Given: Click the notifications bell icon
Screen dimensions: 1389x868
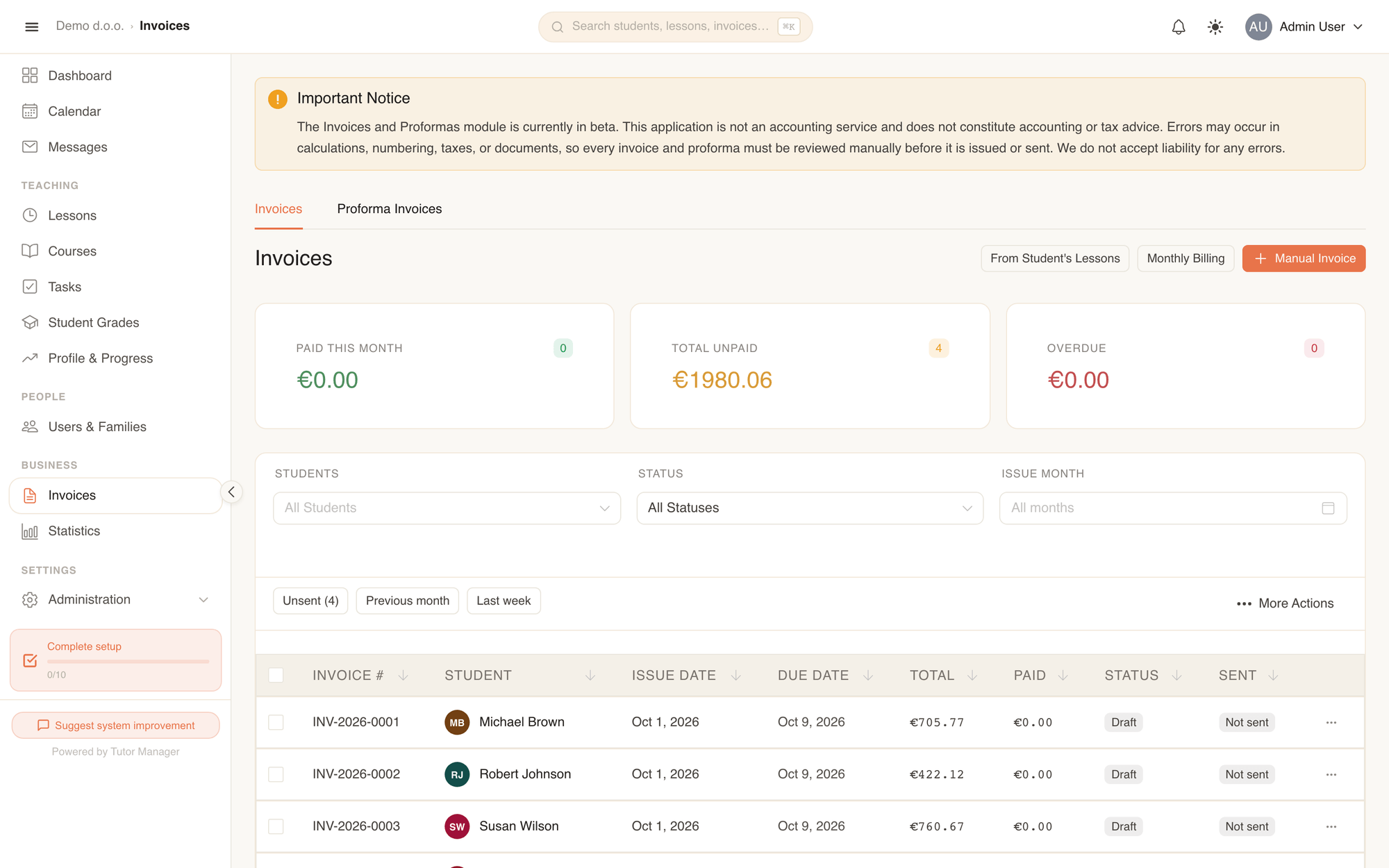Looking at the screenshot, I should (1179, 26).
